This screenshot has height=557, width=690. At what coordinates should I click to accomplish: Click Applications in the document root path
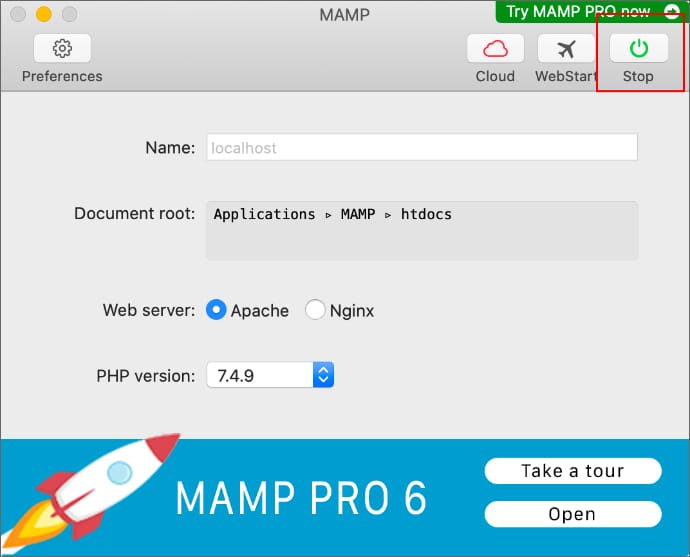[x=264, y=214]
